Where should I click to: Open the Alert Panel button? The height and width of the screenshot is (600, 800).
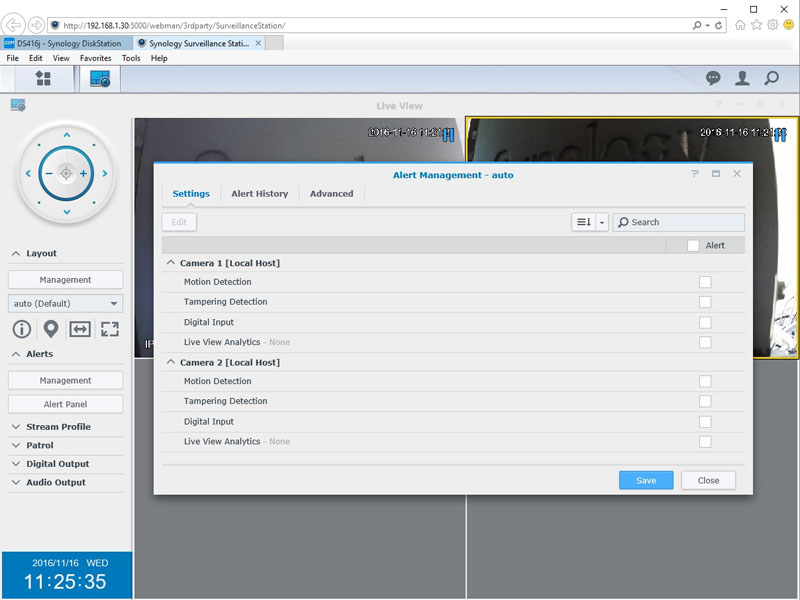click(x=65, y=405)
